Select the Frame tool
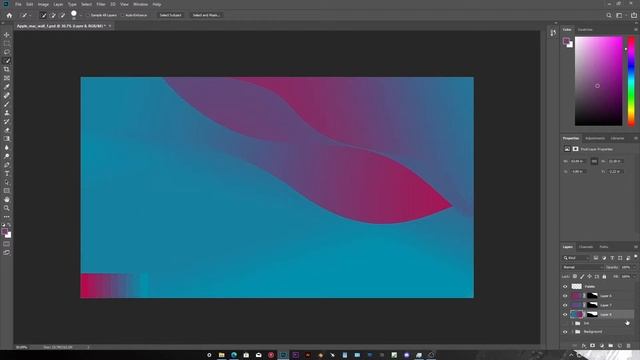Screen dimensions: 640x360 click(7, 78)
